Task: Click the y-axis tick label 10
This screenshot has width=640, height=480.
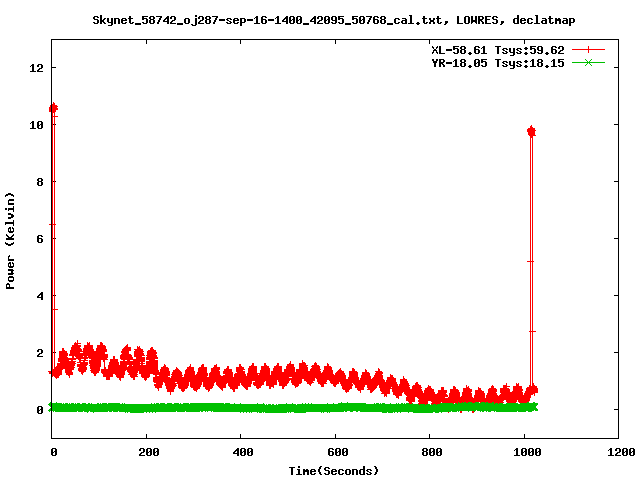Action: [x=36, y=125]
